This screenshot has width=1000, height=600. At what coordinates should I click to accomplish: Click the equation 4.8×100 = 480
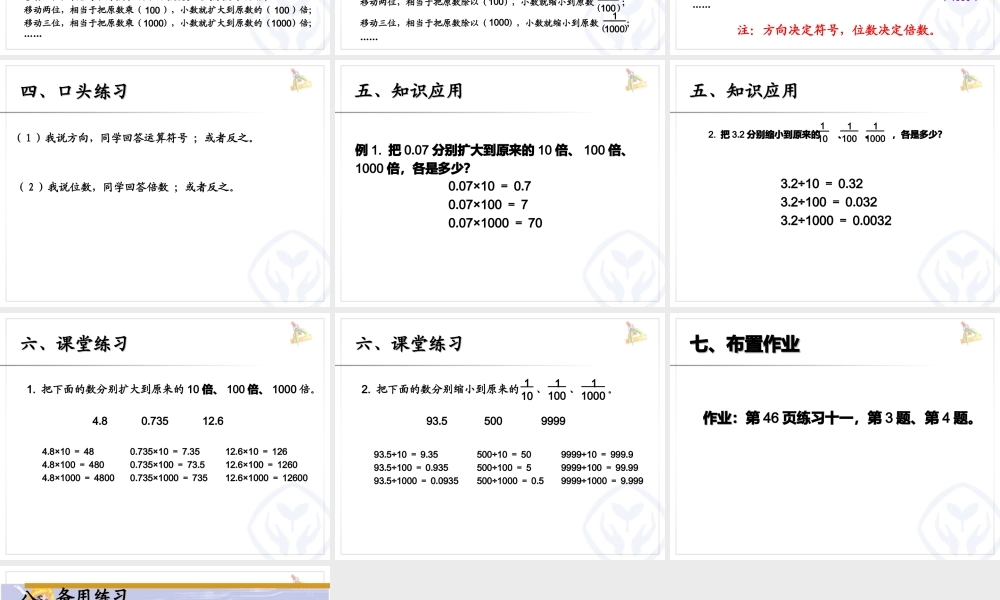tap(73, 465)
